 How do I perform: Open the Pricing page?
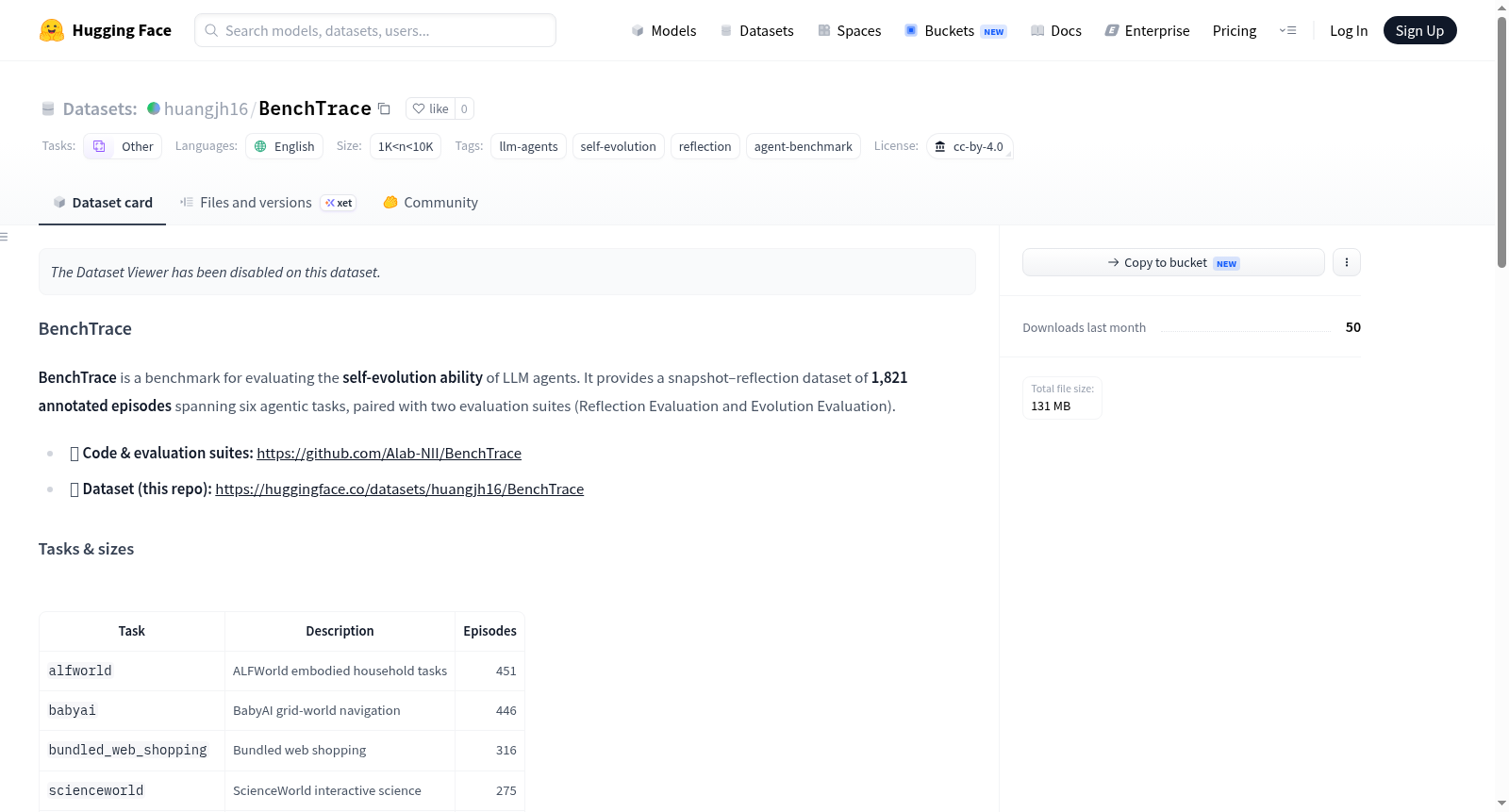[x=1235, y=30]
